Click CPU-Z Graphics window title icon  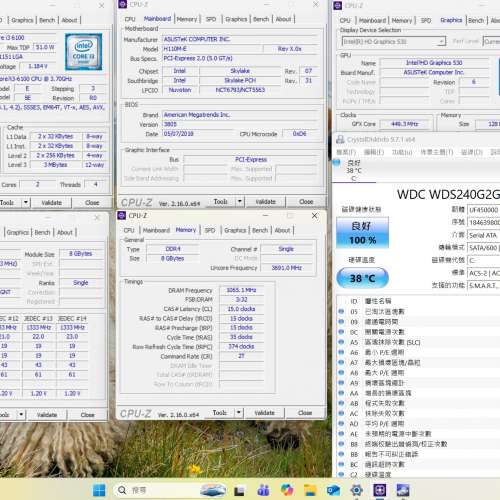[337, 5]
